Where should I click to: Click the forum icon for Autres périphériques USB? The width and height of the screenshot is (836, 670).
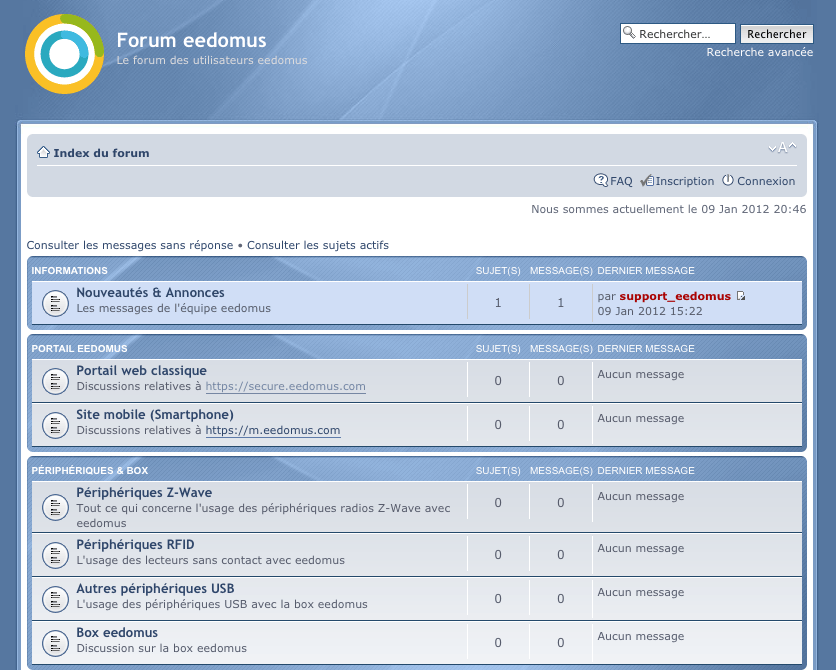point(55,599)
